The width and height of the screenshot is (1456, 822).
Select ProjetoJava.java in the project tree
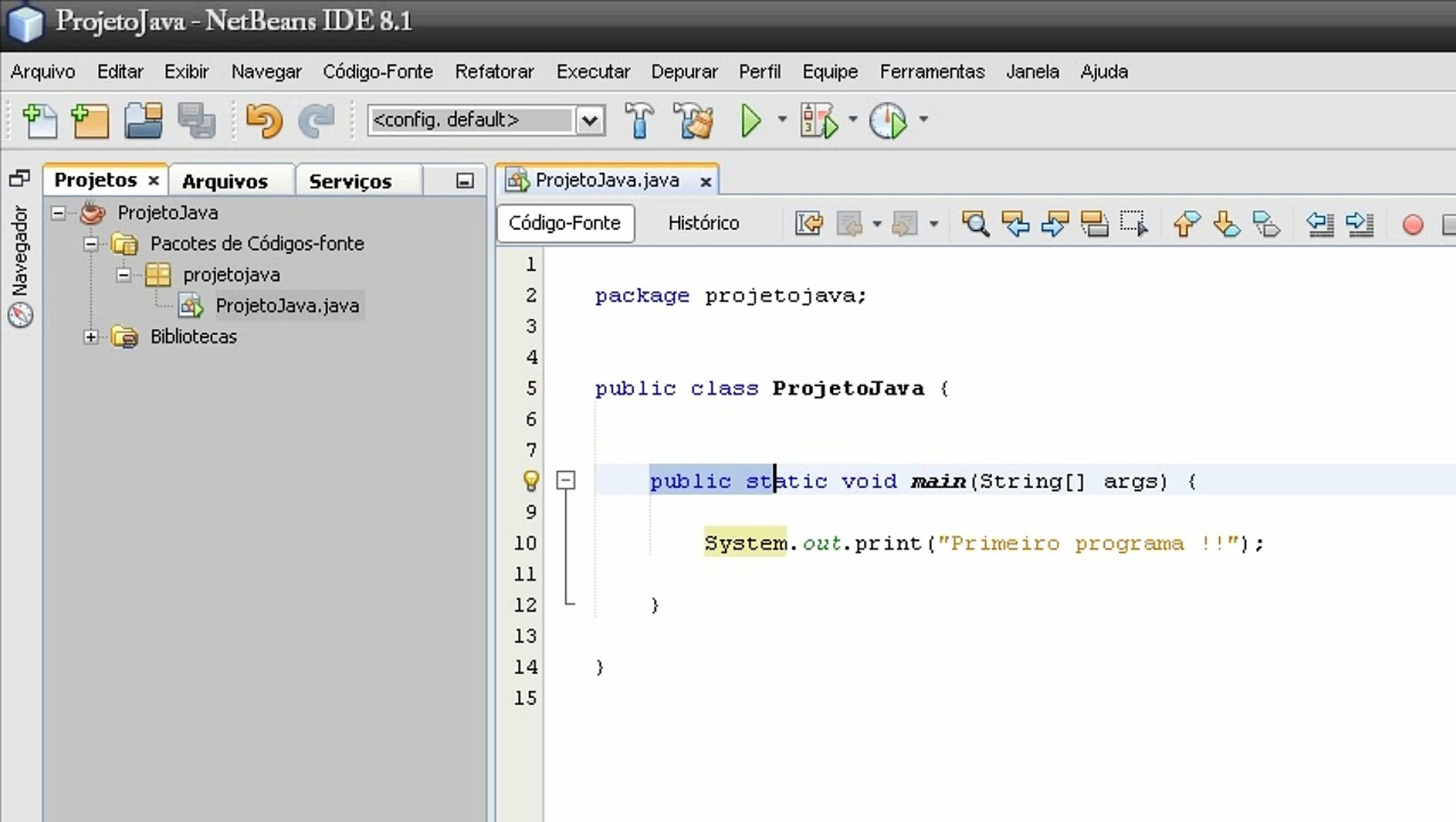[288, 305]
